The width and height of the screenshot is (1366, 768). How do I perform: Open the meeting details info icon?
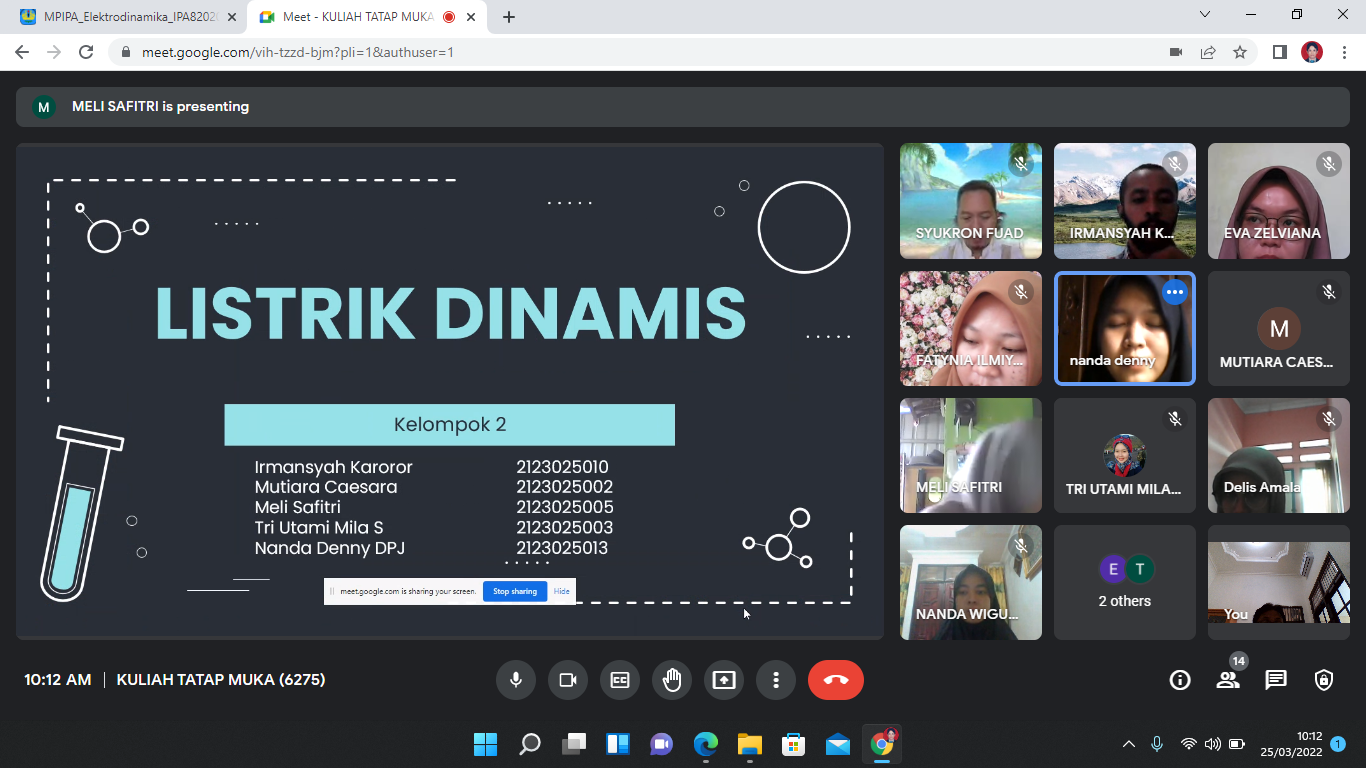[x=1180, y=680]
